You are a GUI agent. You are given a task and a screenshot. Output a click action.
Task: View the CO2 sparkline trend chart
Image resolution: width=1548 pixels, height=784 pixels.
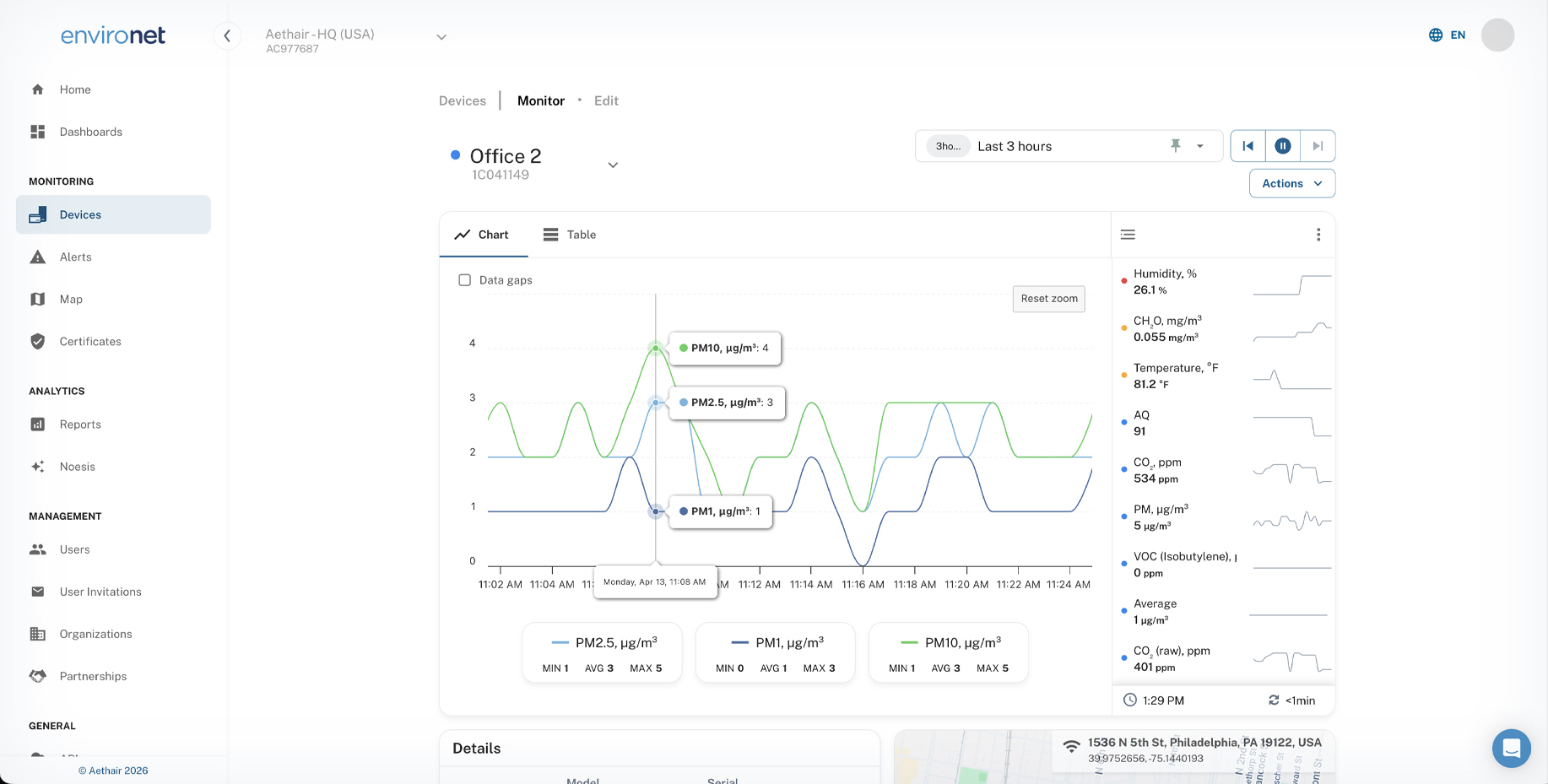tap(1291, 471)
